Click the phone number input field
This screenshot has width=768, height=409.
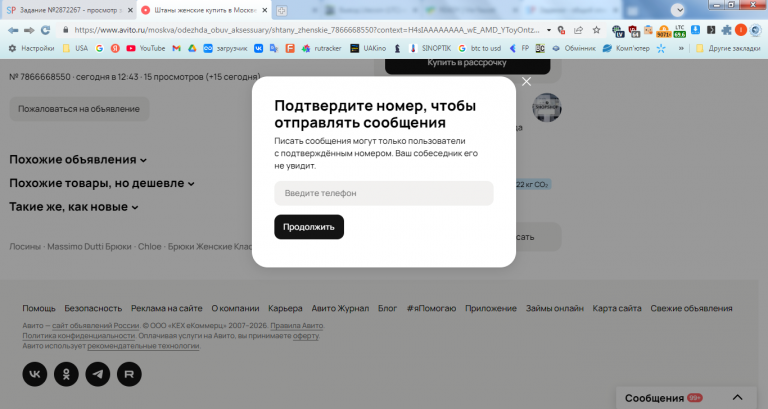pyautogui.click(x=384, y=193)
